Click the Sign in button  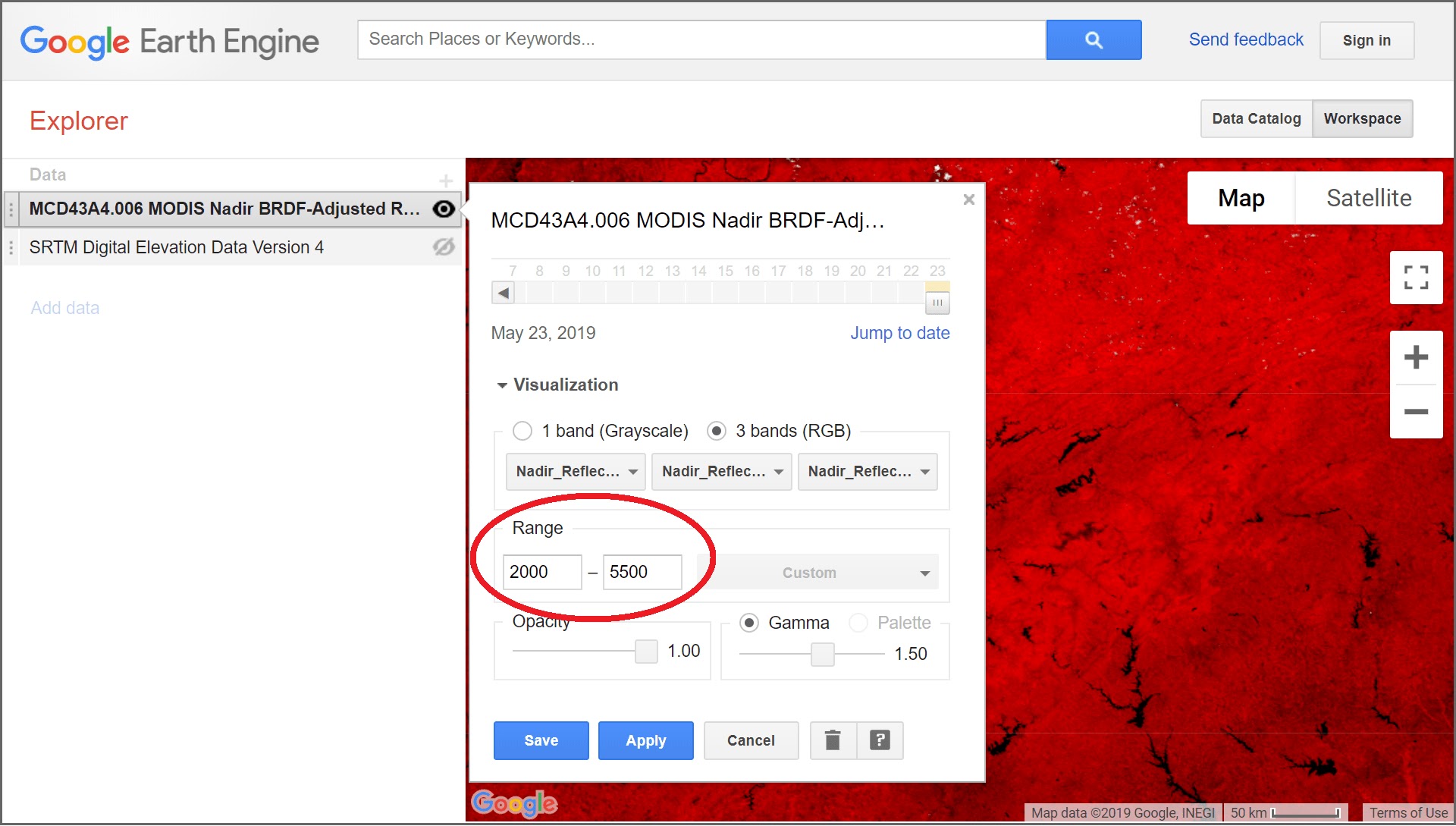[1367, 41]
